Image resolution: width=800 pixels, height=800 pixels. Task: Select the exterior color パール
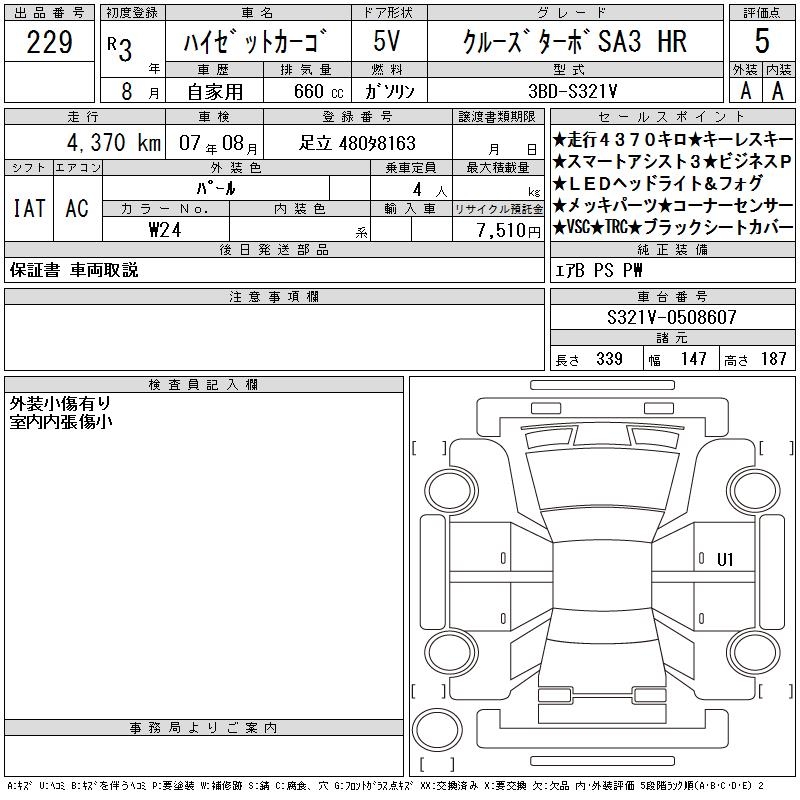click(x=216, y=188)
